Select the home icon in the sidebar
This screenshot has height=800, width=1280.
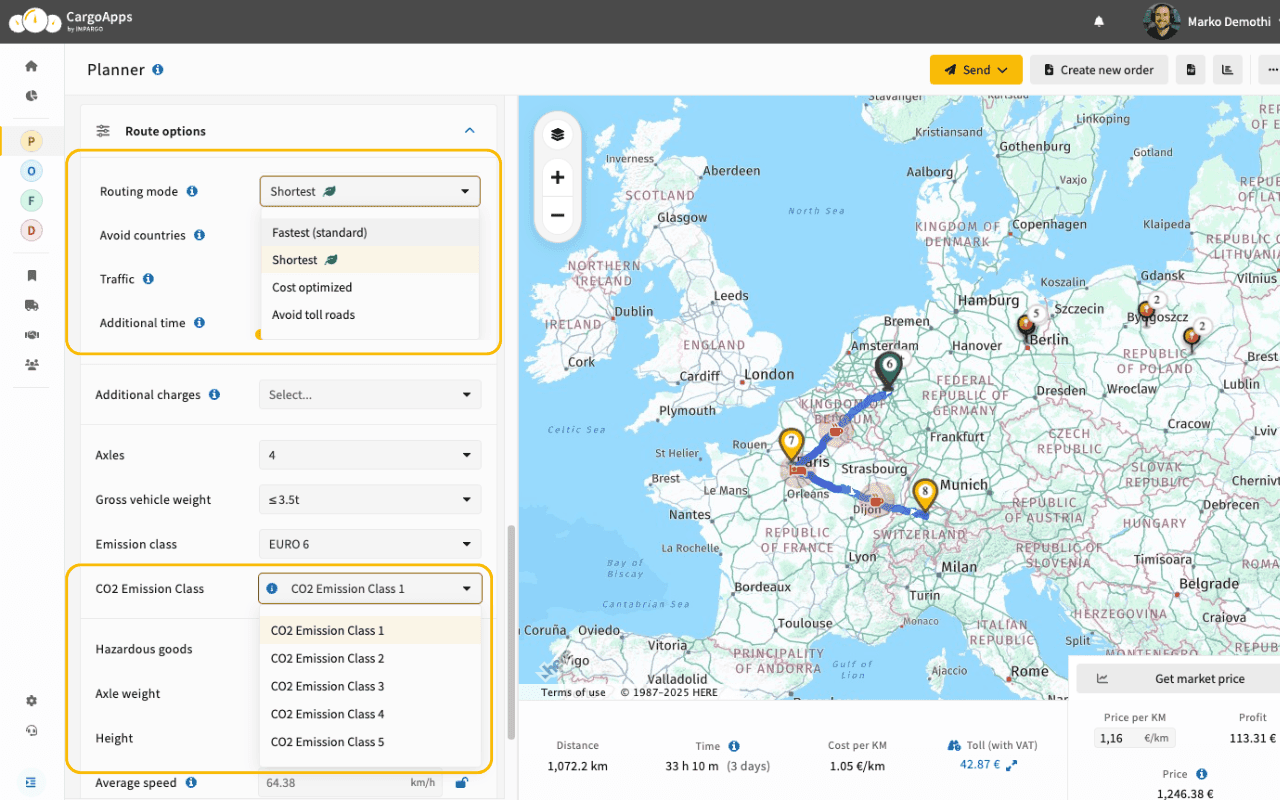coord(30,65)
